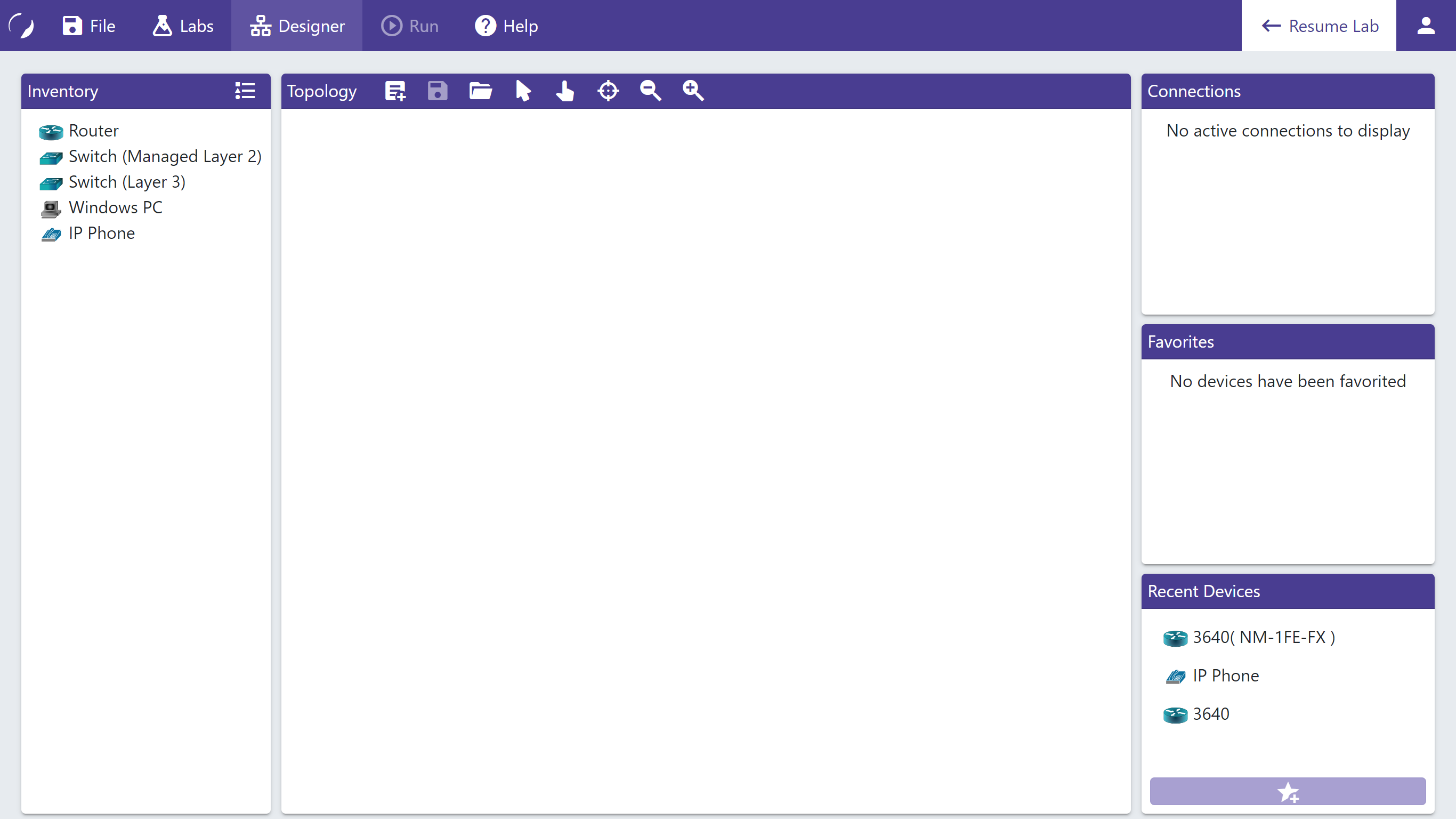The image size is (1456, 819).
Task: Select 3640( NM-1FE-FX ) in Recent Devices
Action: [1263, 637]
